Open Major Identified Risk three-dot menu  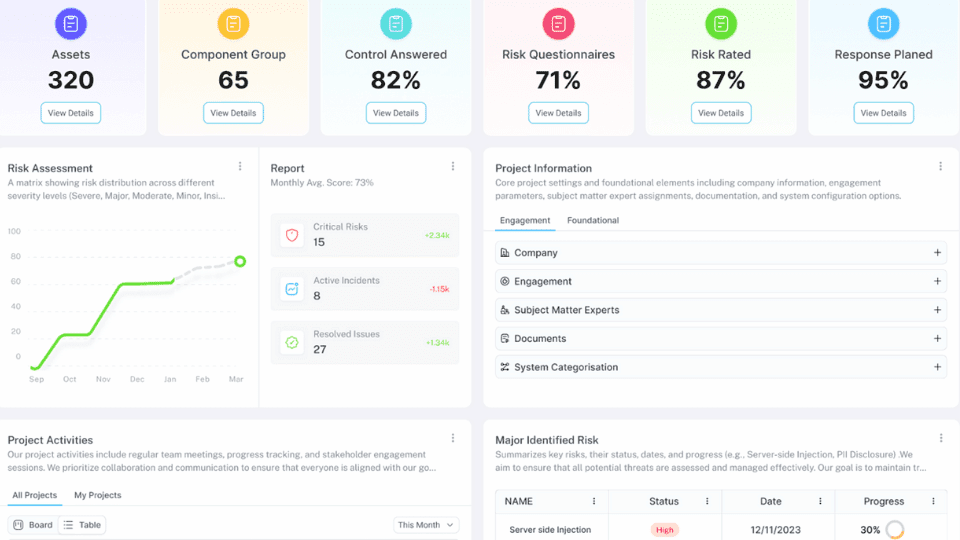(940, 438)
